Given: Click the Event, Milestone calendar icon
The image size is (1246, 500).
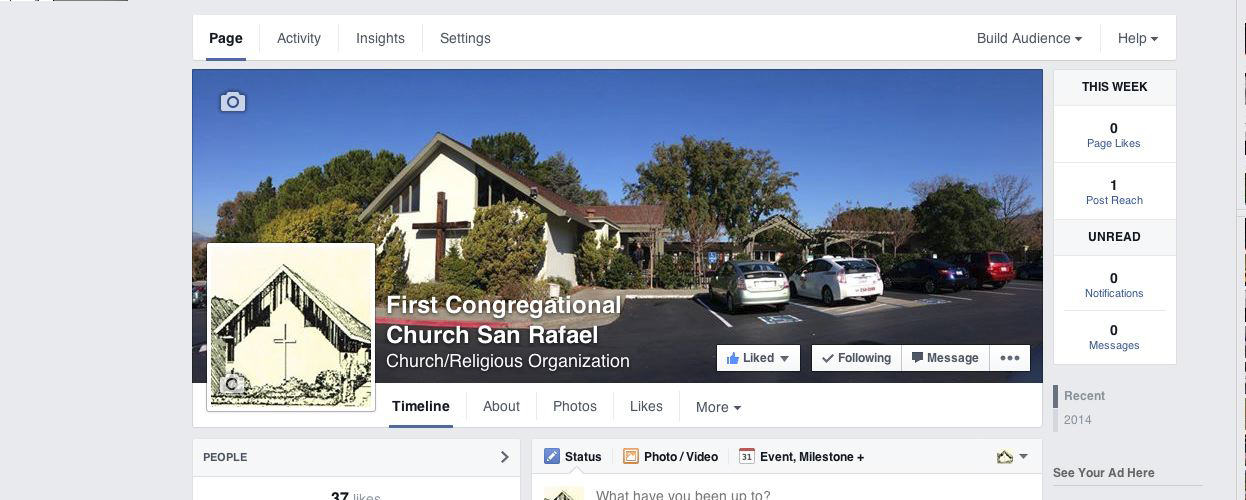Looking at the screenshot, I should [746, 456].
